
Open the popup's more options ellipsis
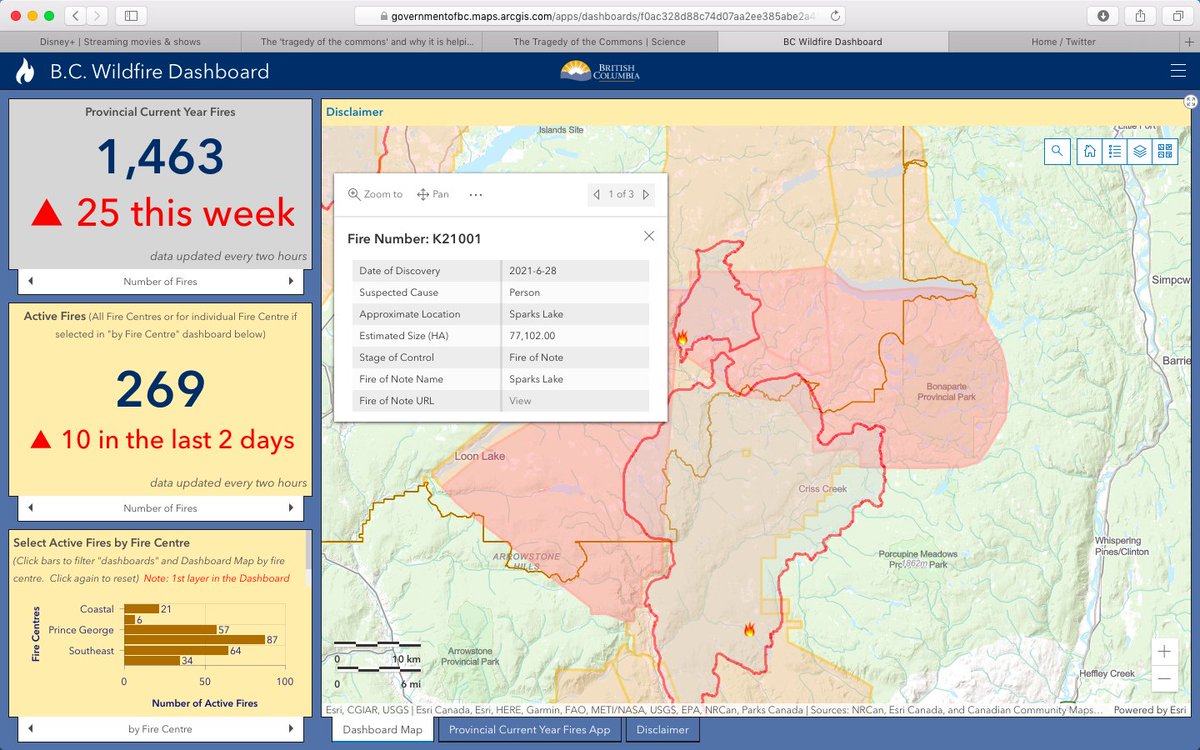click(474, 194)
